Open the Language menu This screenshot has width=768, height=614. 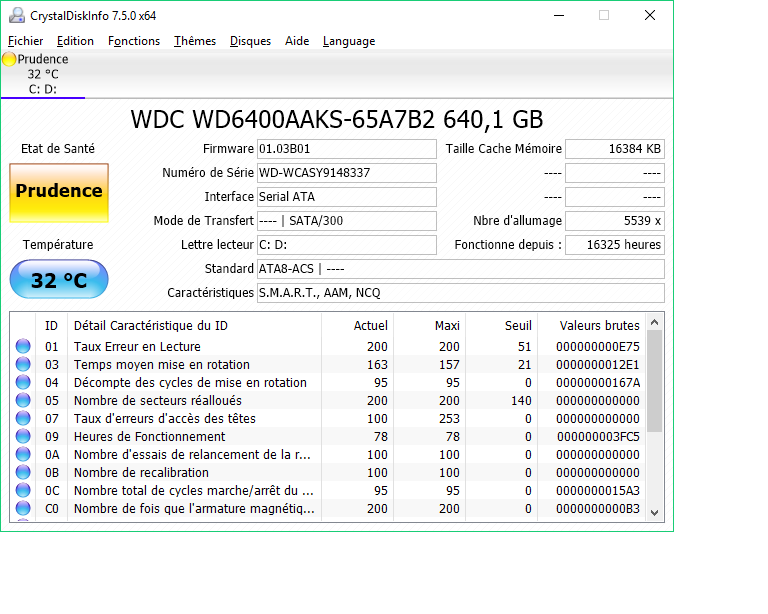pos(349,41)
